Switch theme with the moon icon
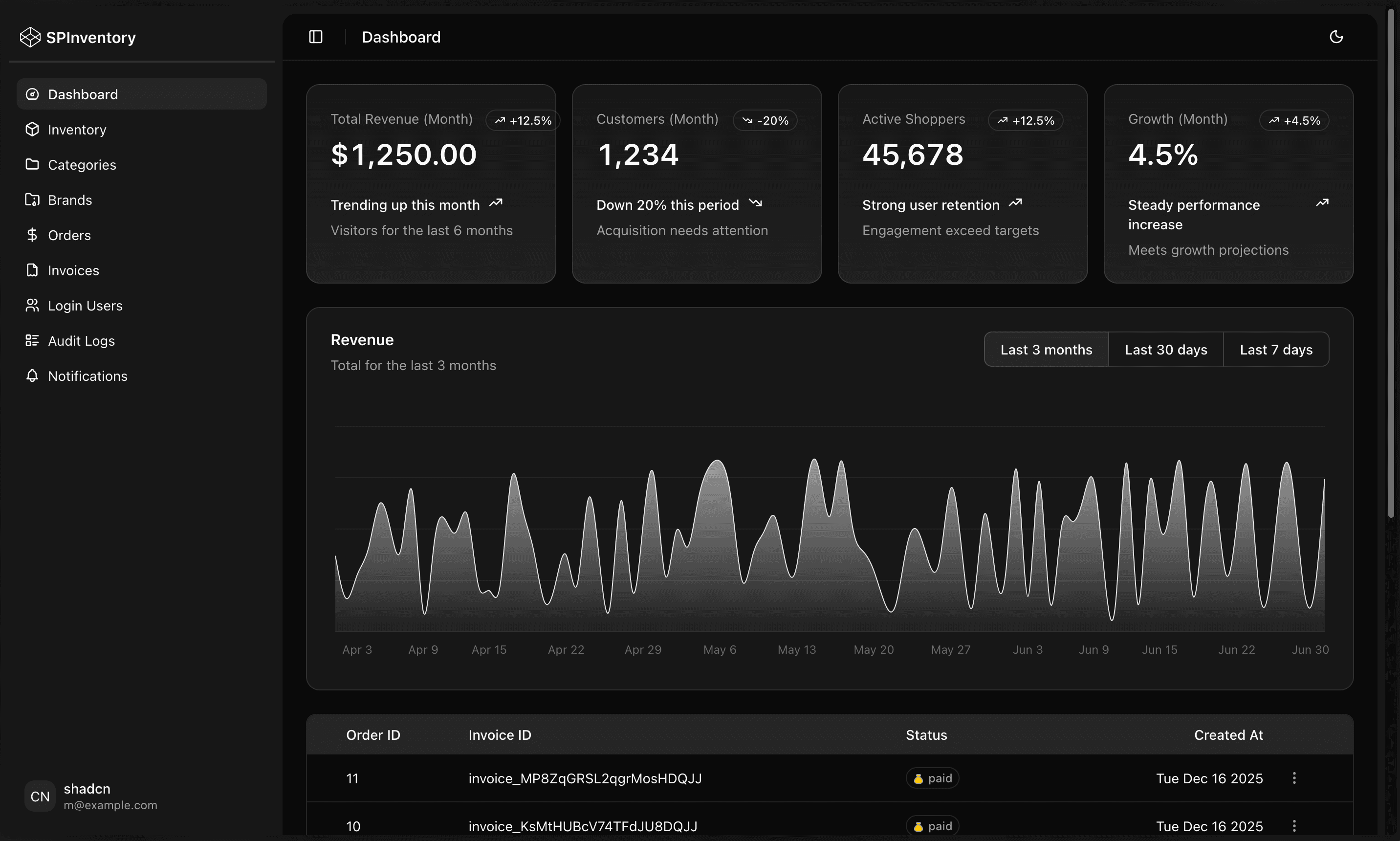This screenshot has height=841, width=1400. coord(1336,37)
